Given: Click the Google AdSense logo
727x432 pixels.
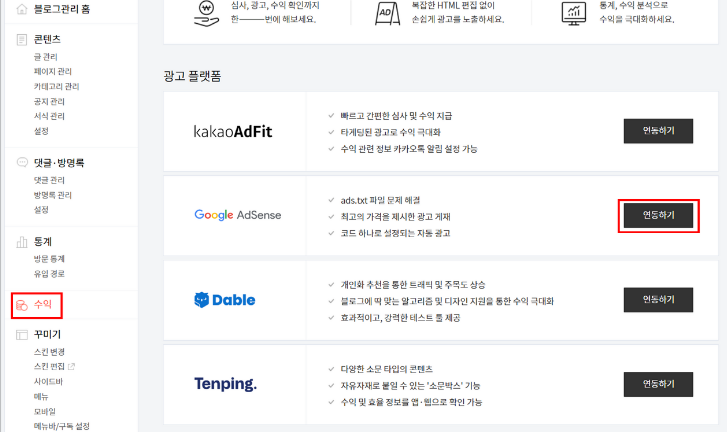Looking at the screenshot, I should click(x=237, y=215).
